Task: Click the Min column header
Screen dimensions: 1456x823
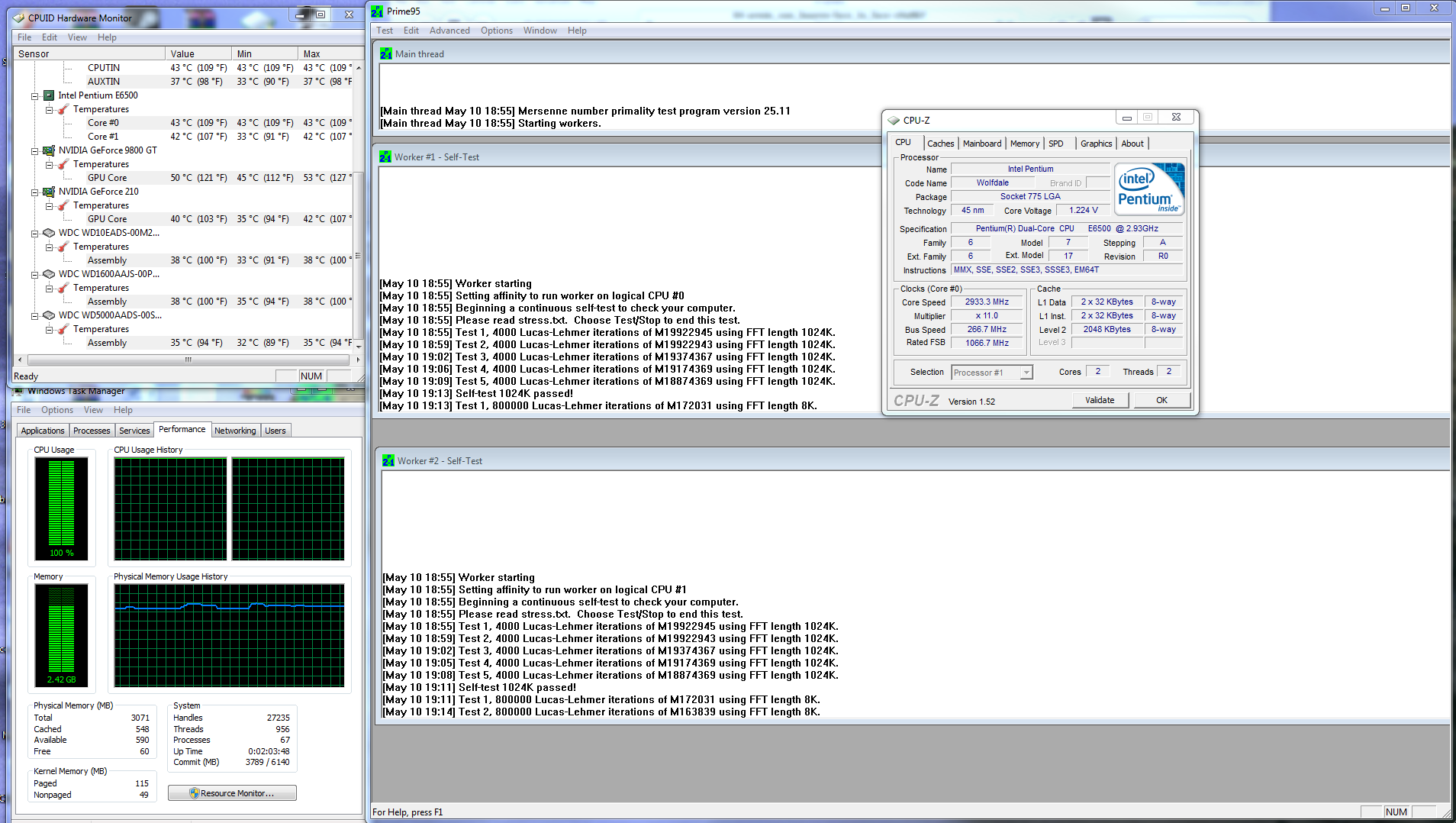Action: (265, 53)
